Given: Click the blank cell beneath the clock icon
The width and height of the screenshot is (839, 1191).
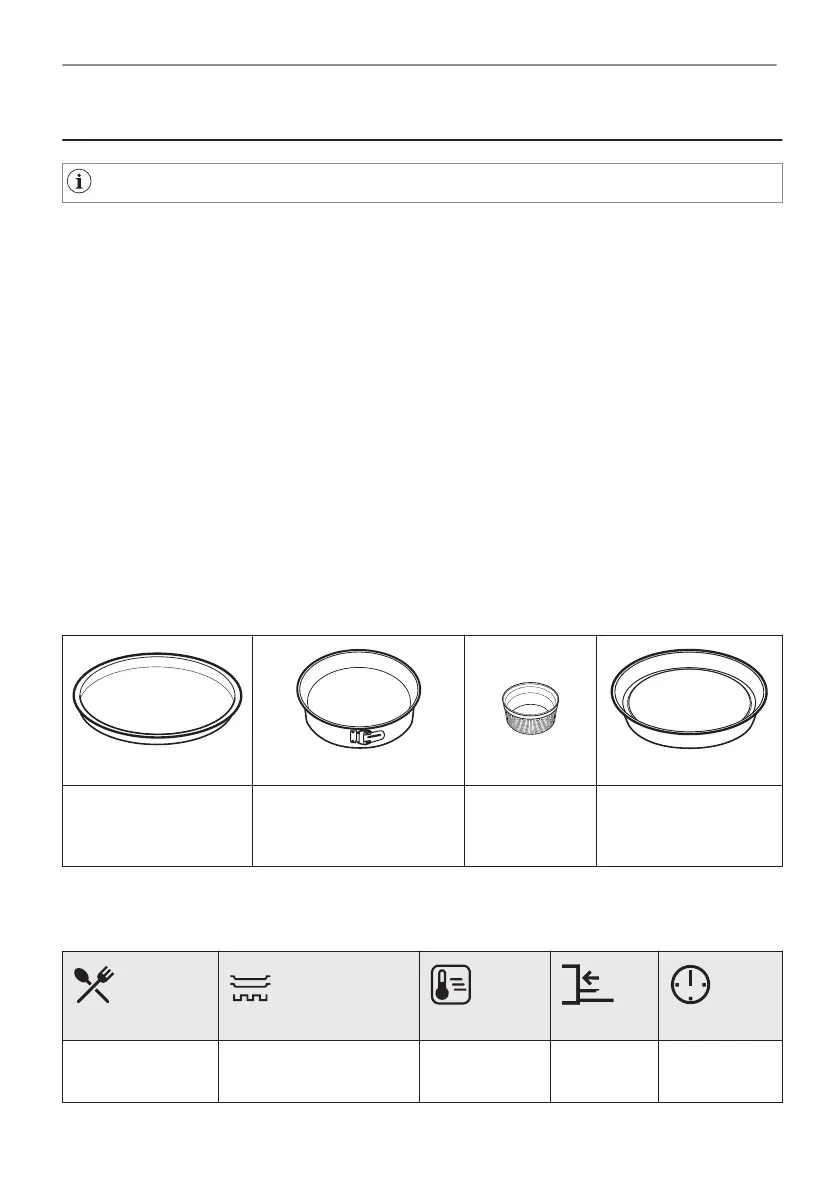Looking at the screenshot, I should coord(721,1071).
